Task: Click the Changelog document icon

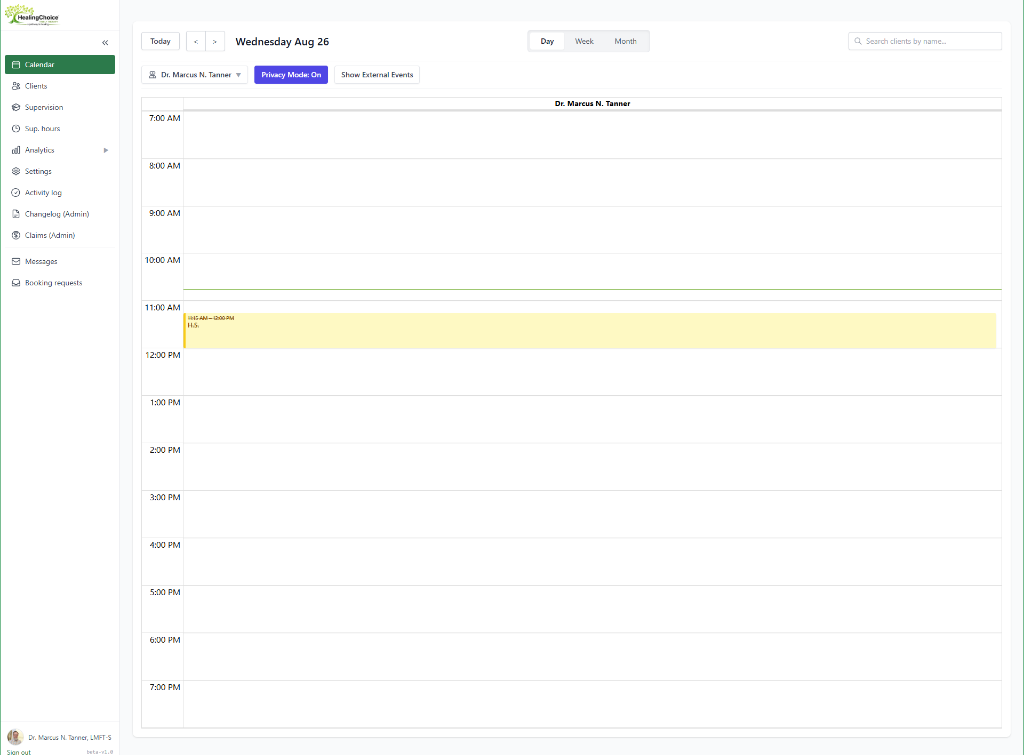Action: tap(16, 214)
